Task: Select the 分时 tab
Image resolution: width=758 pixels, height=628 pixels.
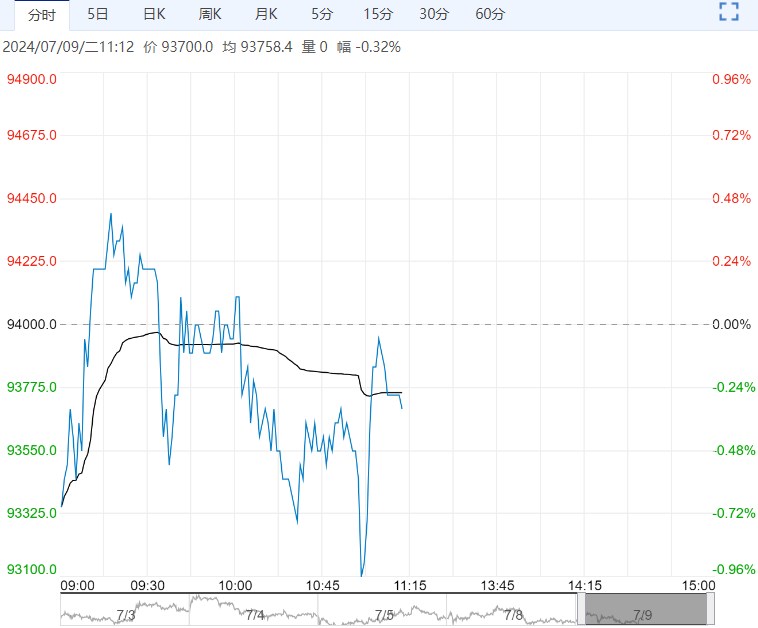Action: point(42,15)
